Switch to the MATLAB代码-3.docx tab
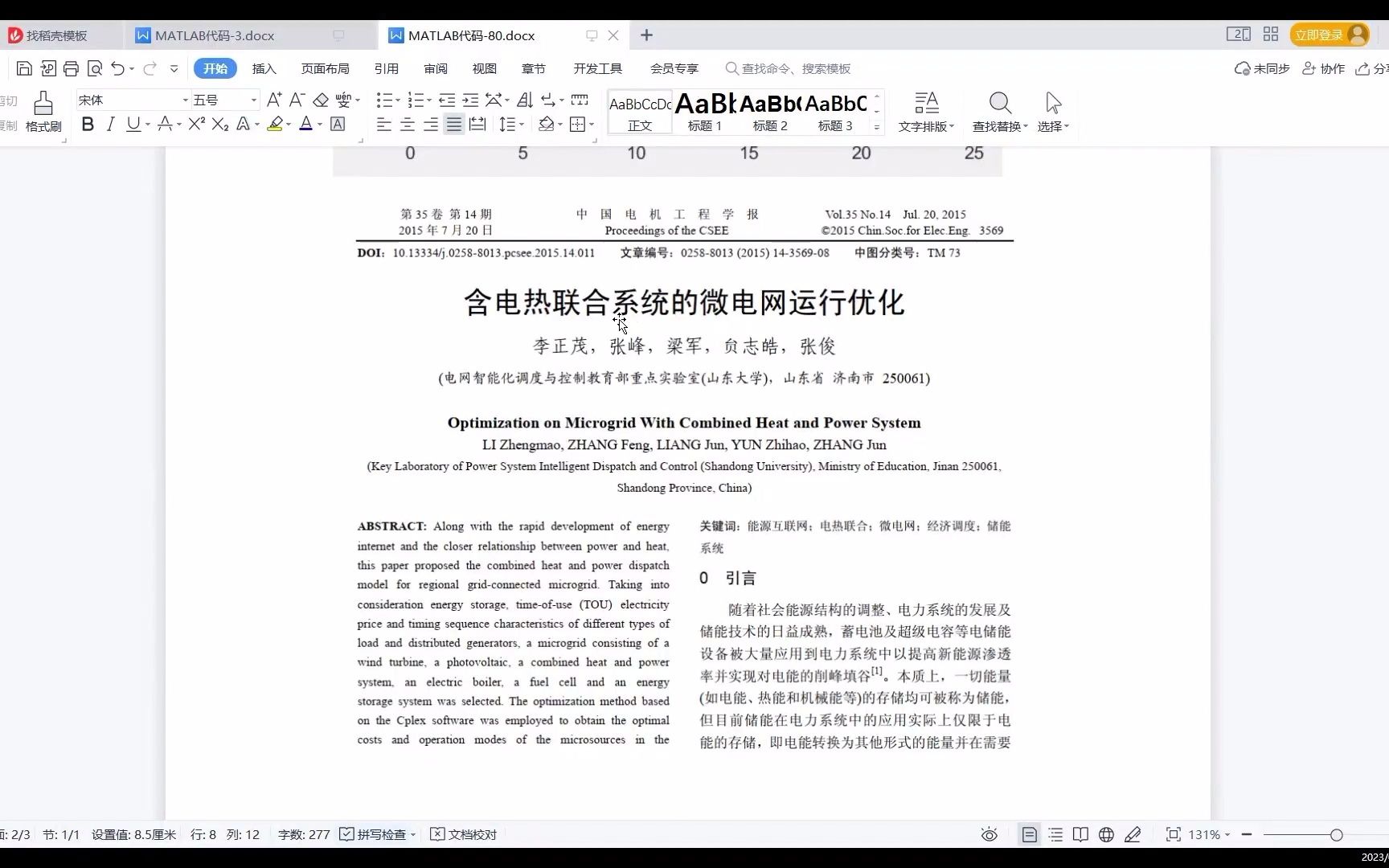The width and height of the screenshot is (1389, 868). [217, 35]
